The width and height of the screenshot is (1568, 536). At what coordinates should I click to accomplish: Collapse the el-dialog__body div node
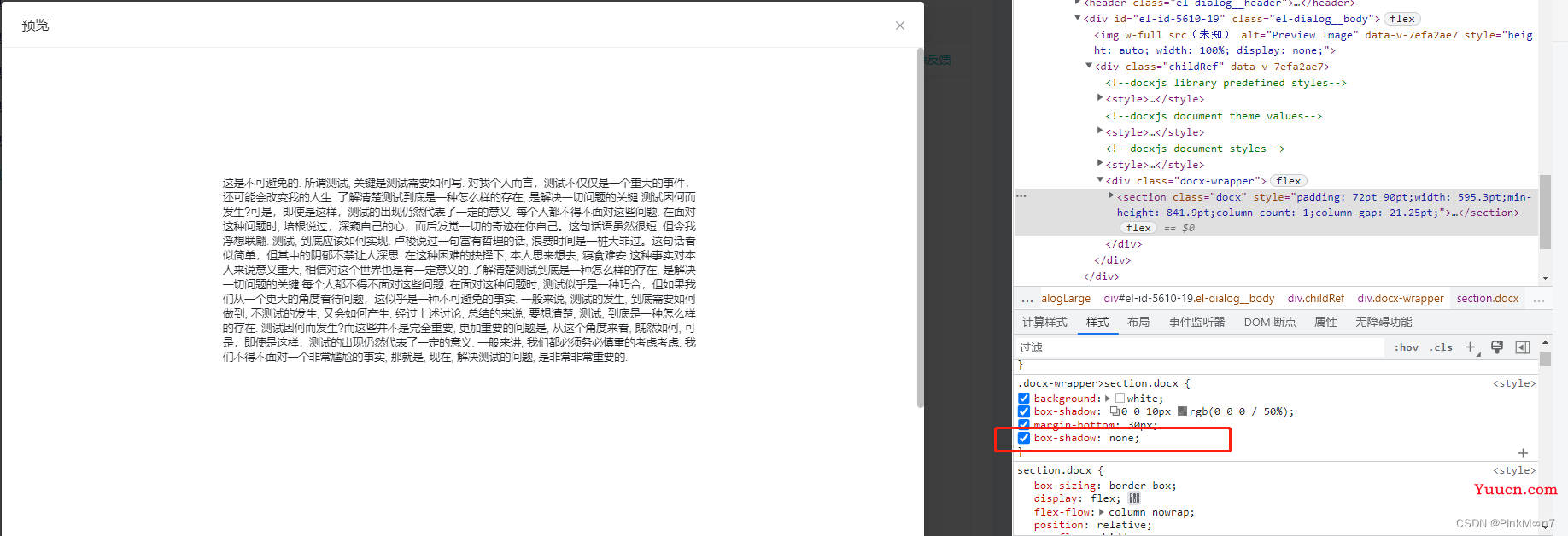coord(1078,18)
